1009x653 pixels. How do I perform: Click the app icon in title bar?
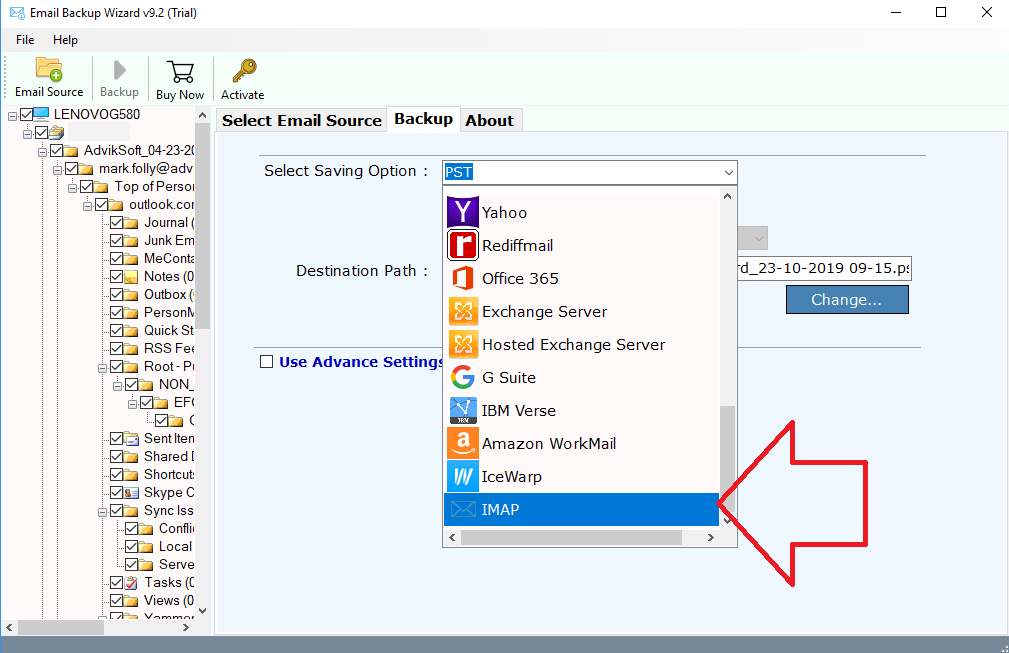click(17, 13)
